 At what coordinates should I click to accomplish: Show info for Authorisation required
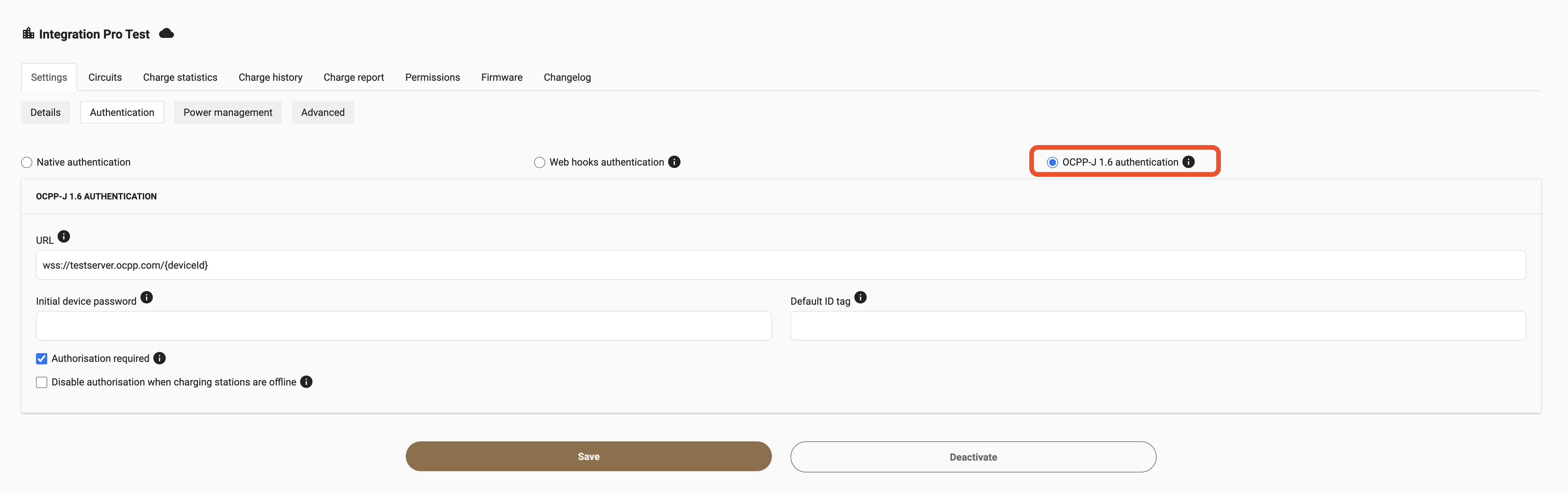[160, 358]
